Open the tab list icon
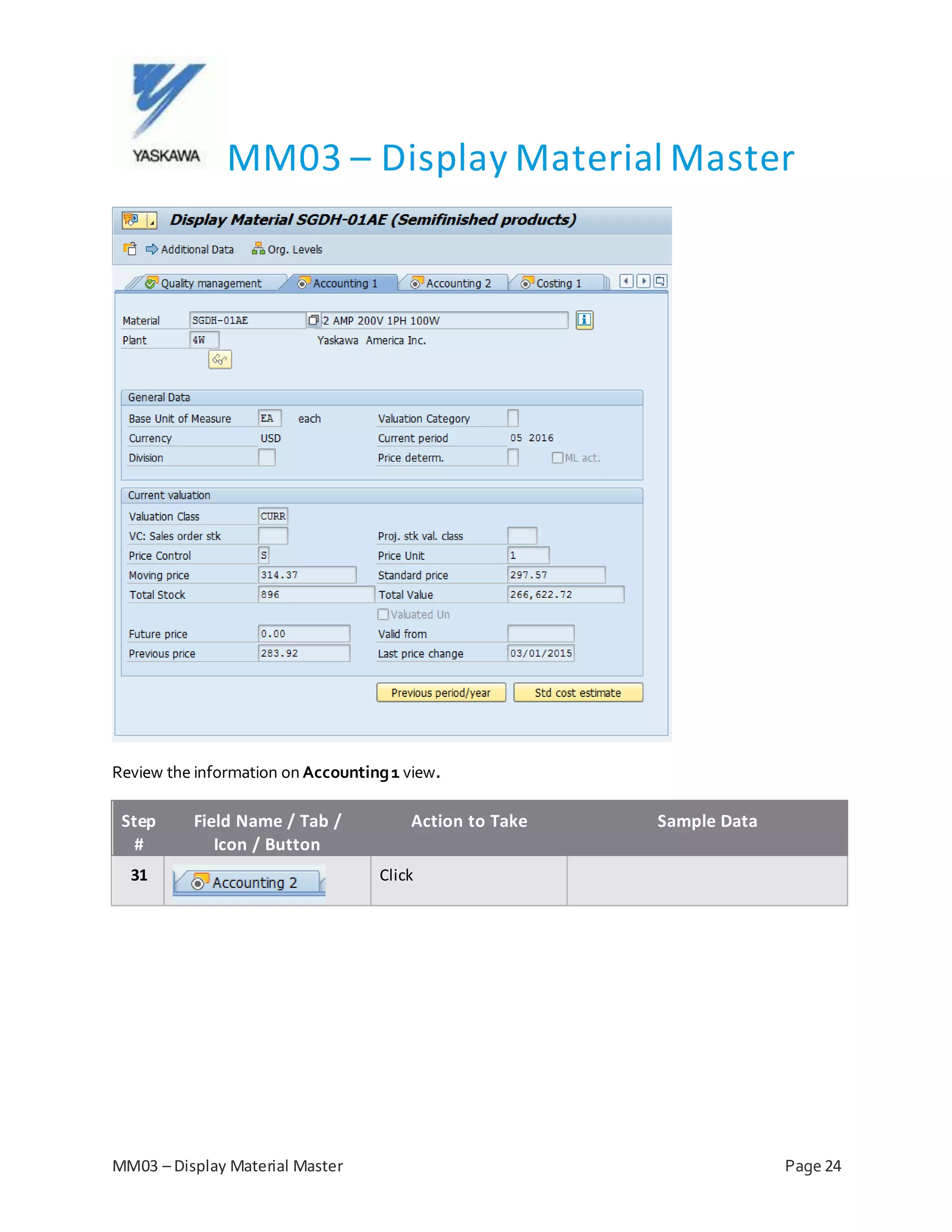 pos(661,281)
